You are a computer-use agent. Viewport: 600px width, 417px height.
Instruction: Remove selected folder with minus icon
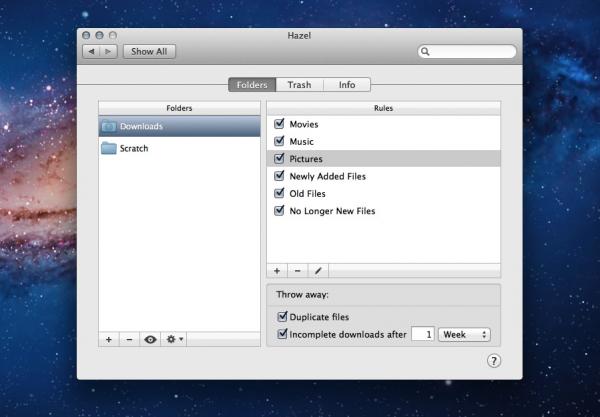click(129, 339)
